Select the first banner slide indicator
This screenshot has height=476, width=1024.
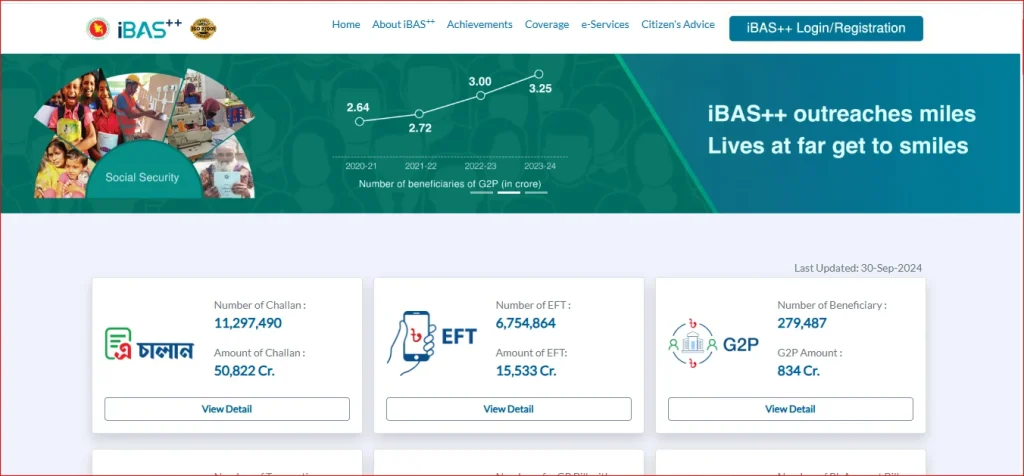coord(481,193)
